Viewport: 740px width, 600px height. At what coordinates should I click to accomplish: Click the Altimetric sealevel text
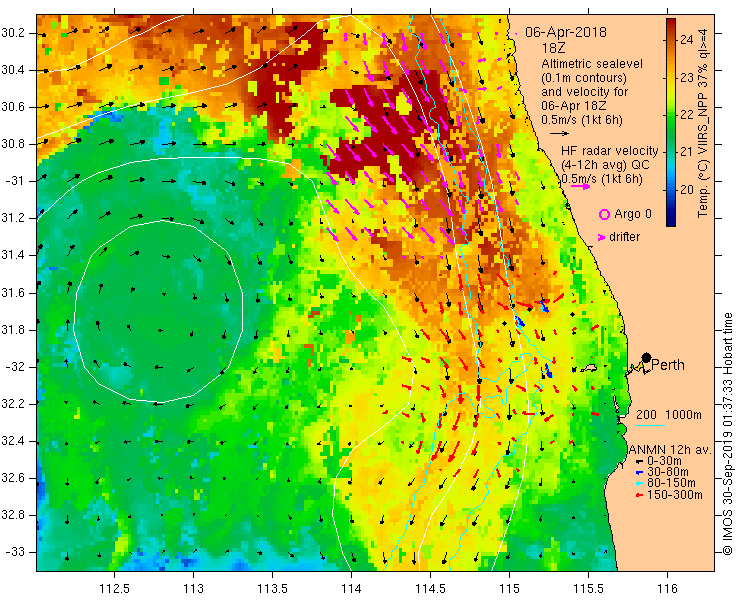592,64
